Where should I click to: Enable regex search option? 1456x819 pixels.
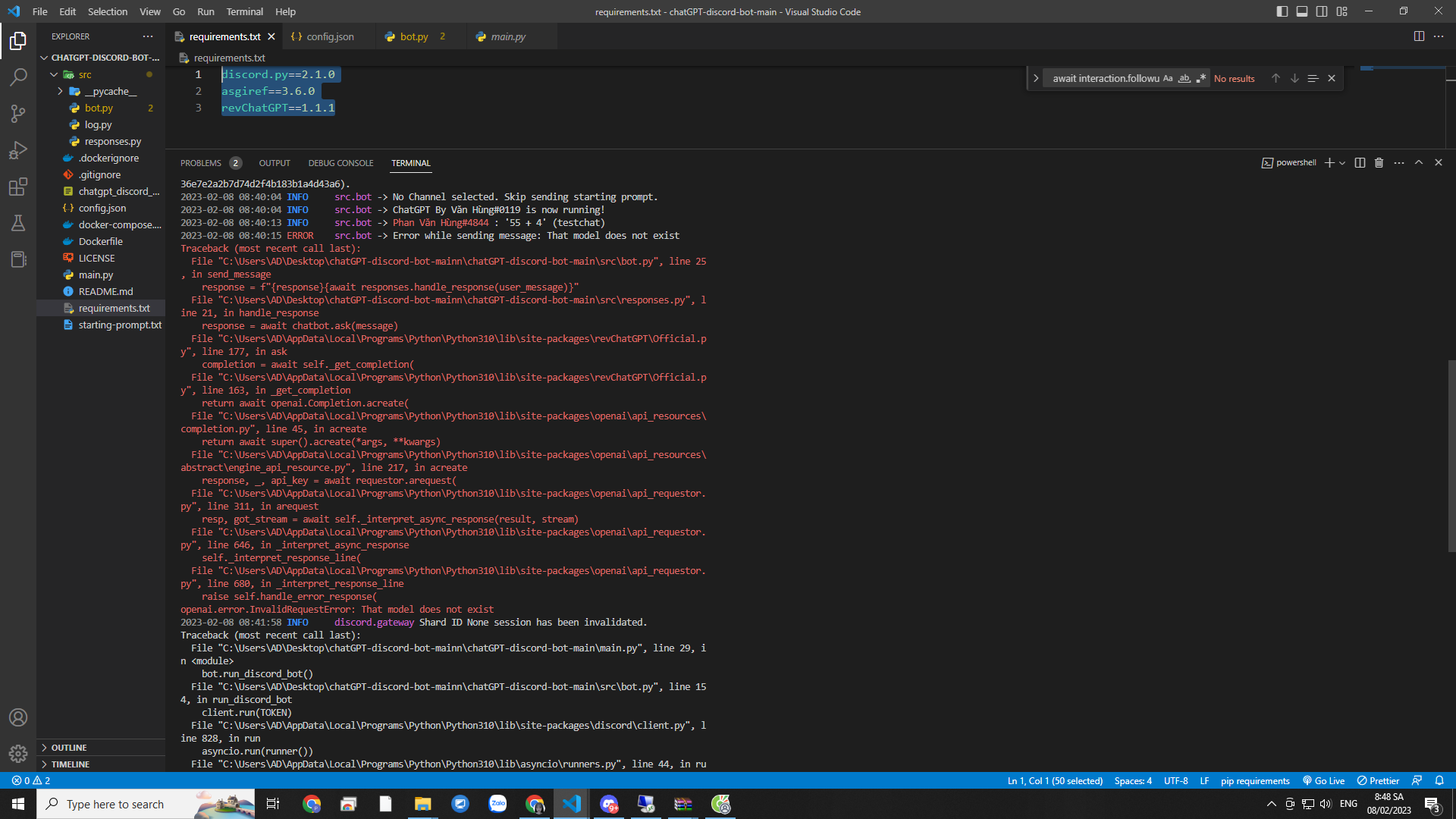pyautogui.click(x=1200, y=78)
